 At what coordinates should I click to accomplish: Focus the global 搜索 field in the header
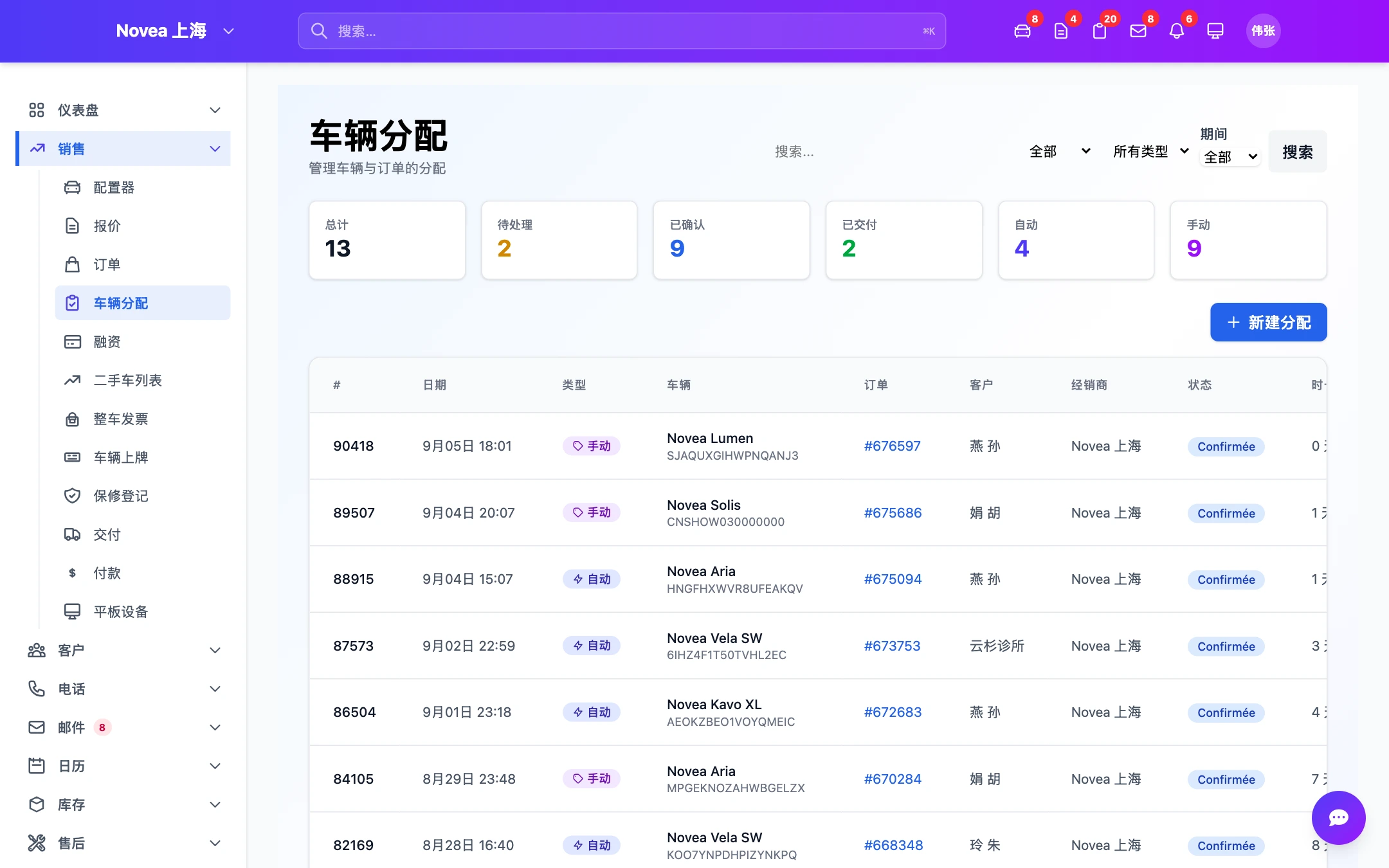622,31
